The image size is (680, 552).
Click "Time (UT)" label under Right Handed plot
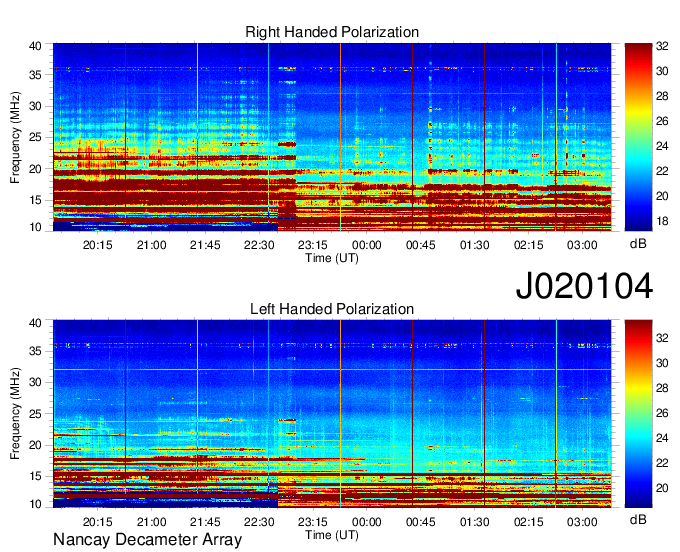(x=332, y=258)
